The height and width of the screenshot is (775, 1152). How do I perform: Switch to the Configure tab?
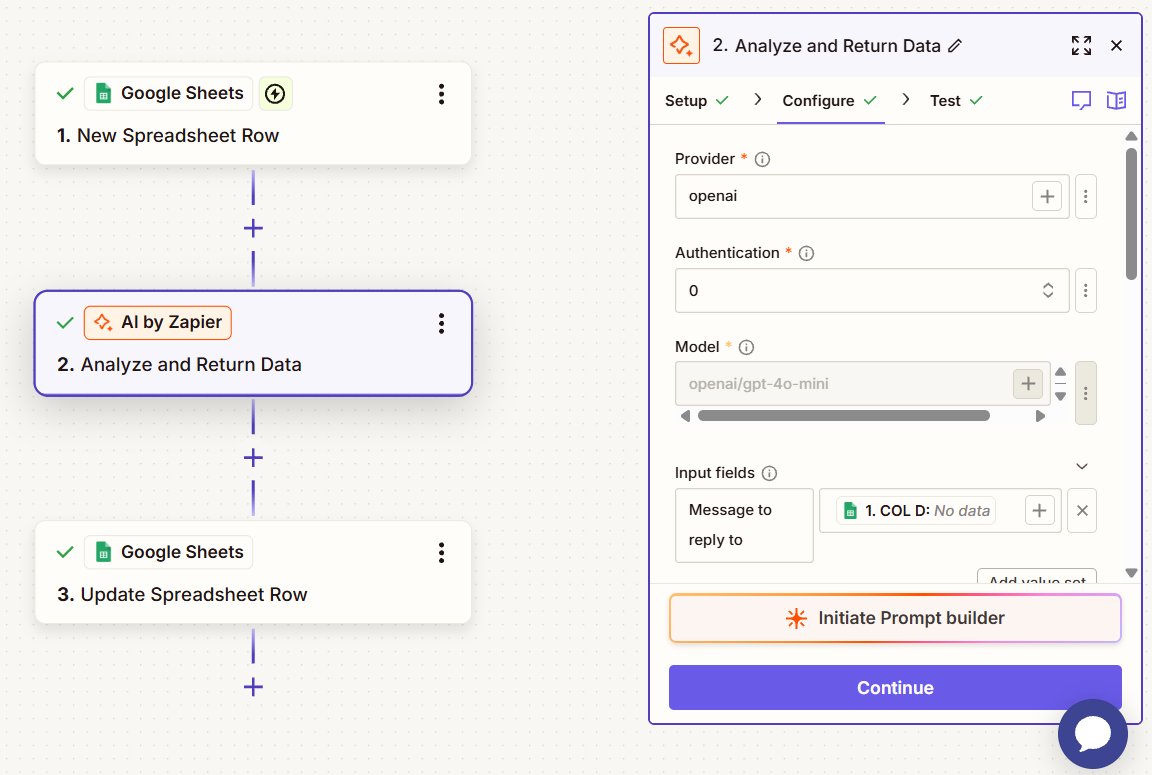click(x=829, y=101)
